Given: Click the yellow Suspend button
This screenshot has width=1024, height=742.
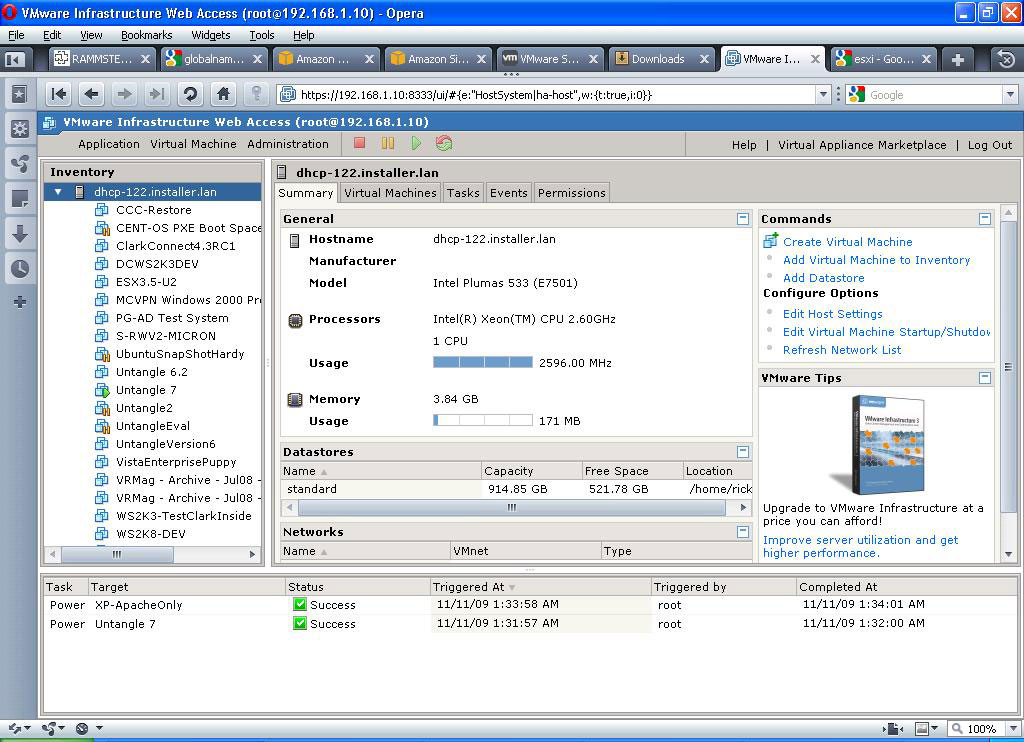Looking at the screenshot, I should (388, 143).
